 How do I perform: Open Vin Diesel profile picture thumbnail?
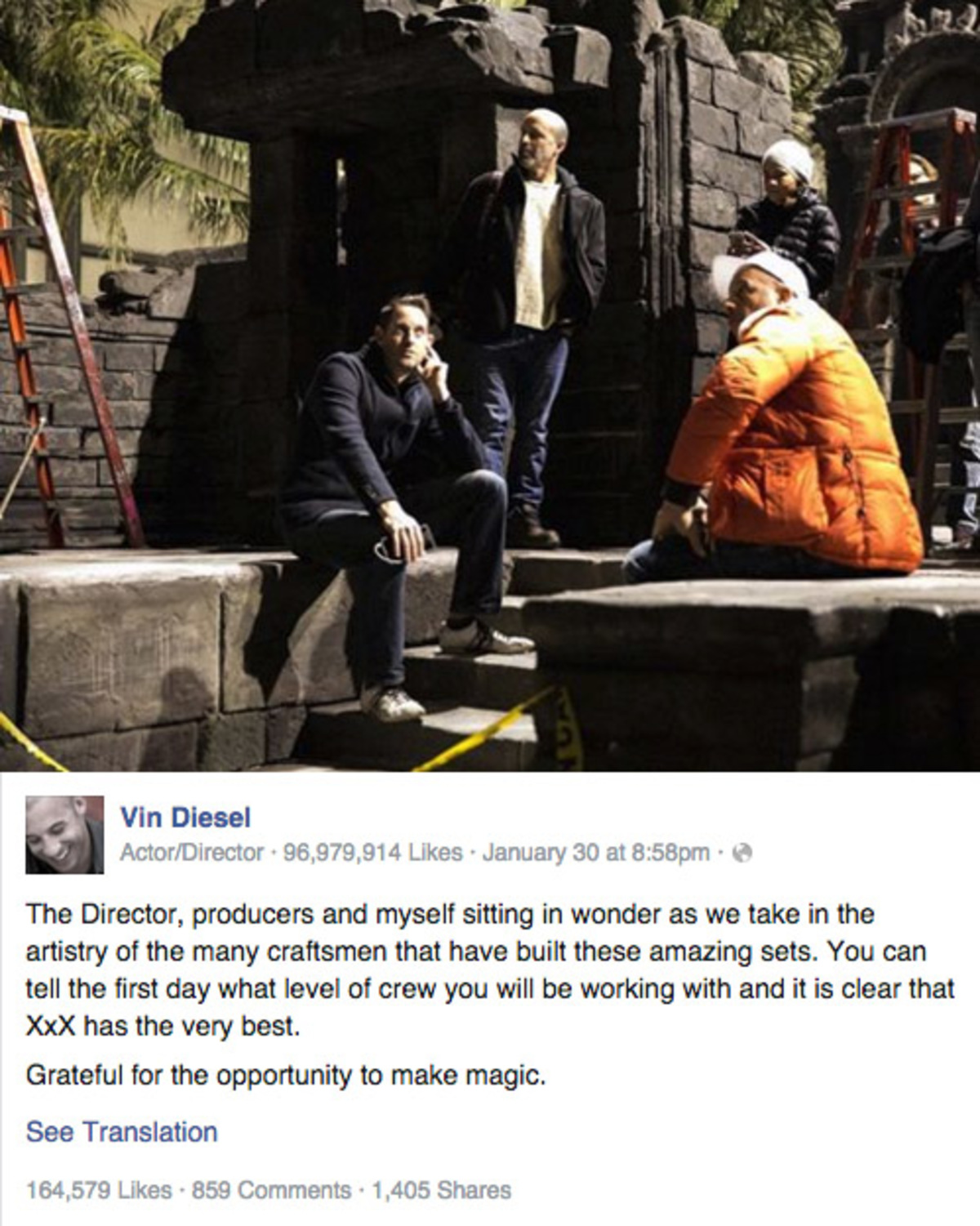point(65,835)
